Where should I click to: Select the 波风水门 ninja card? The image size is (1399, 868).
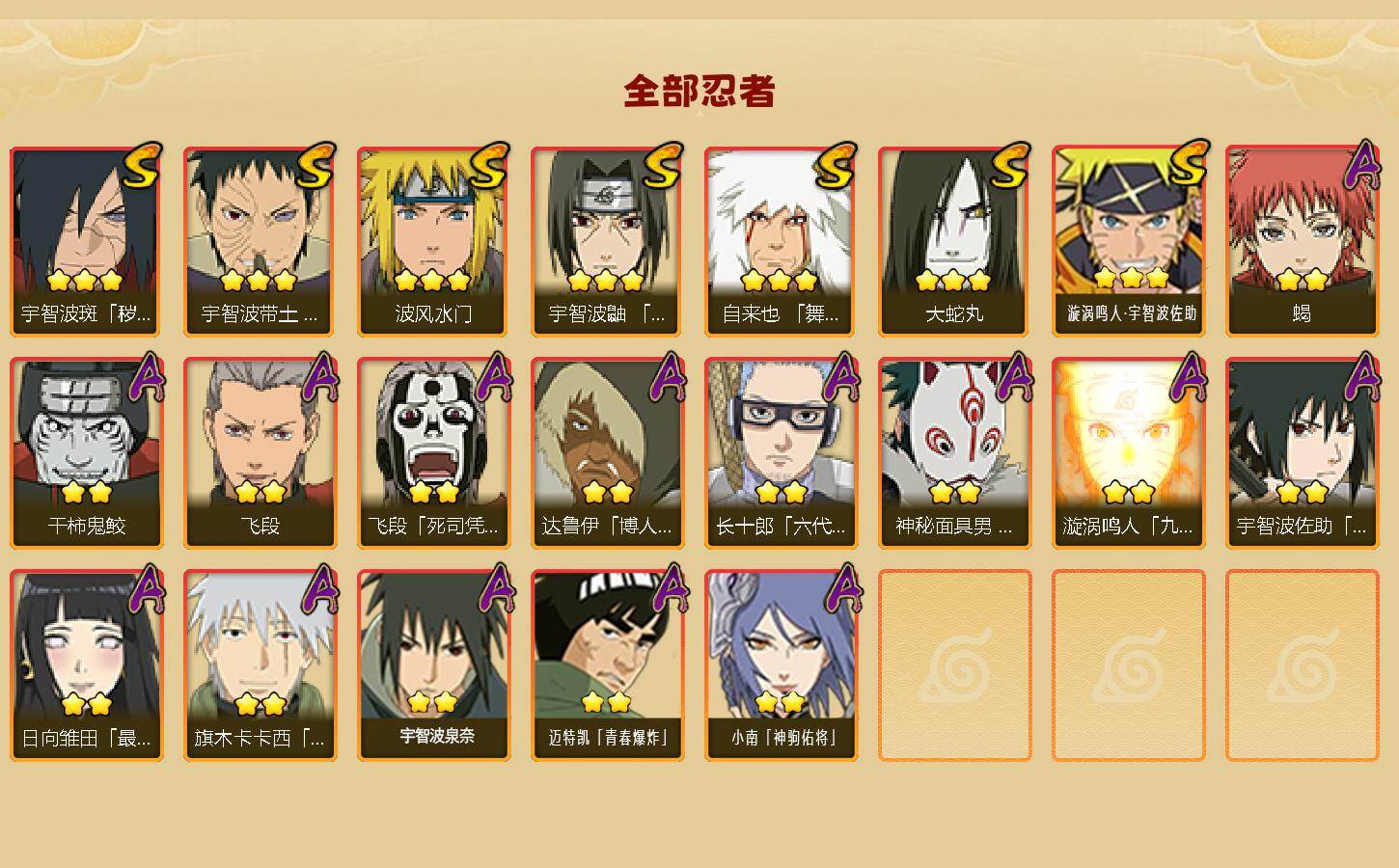[433, 241]
